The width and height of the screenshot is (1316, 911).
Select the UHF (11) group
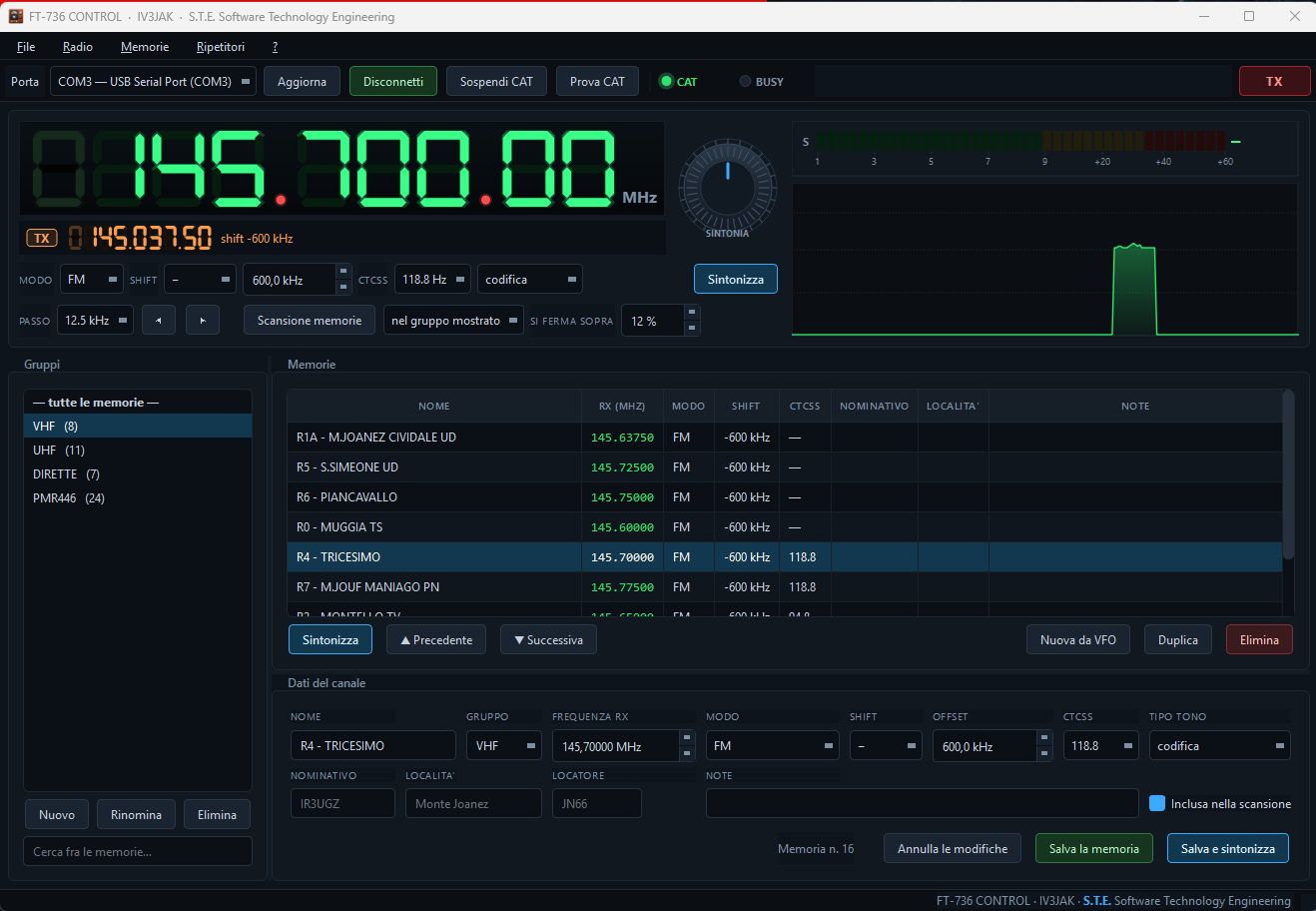point(138,451)
